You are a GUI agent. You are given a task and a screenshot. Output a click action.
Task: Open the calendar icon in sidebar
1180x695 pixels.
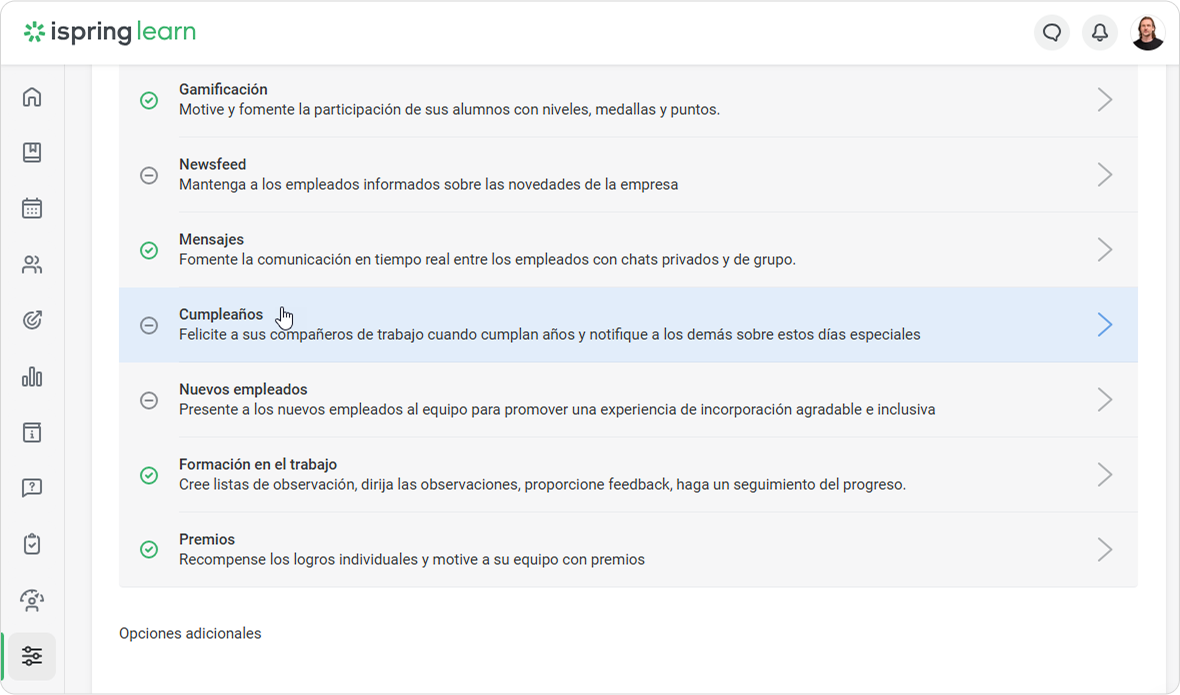pyautogui.click(x=32, y=209)
